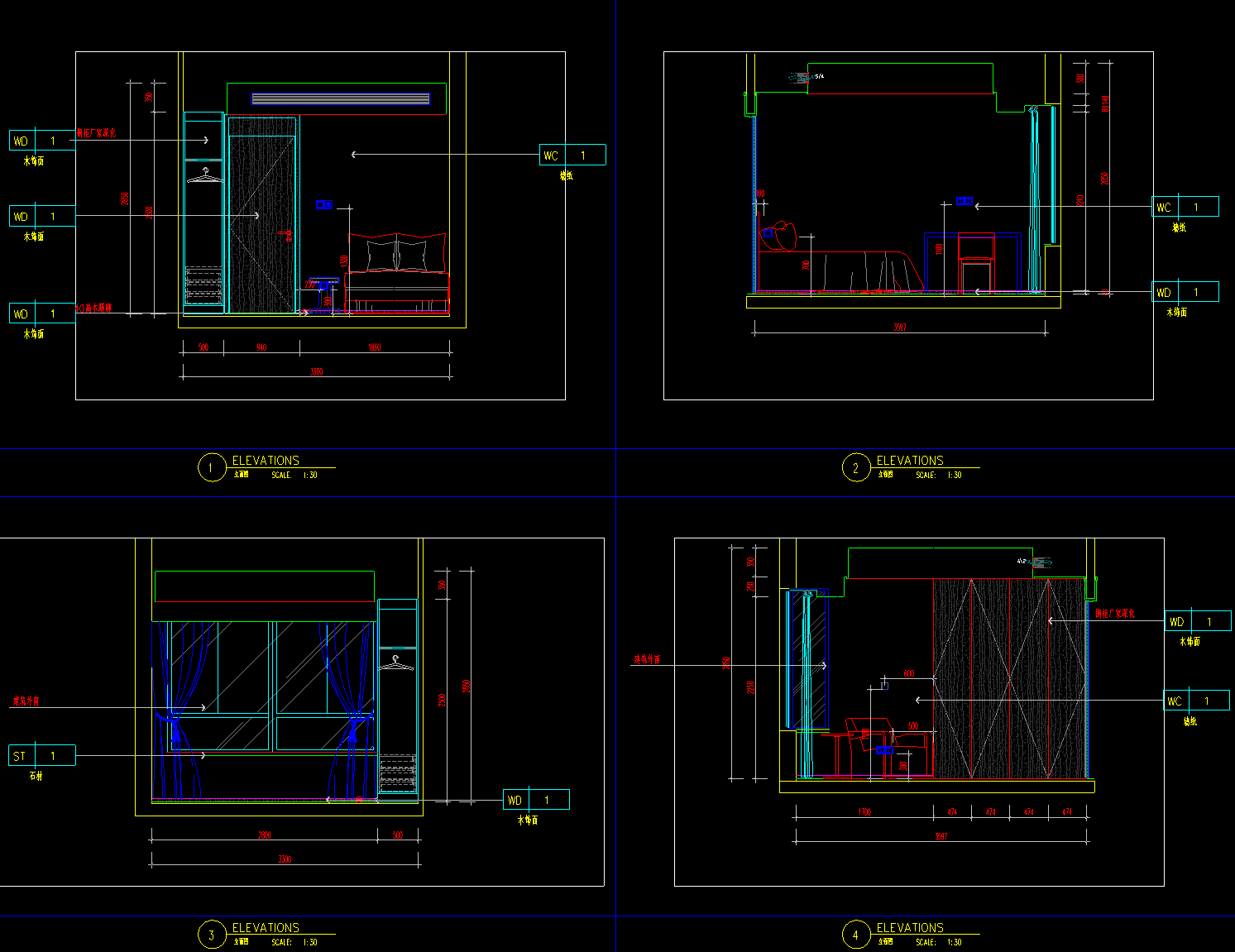Pick the drawer stack in elevation 1 wardrobe
The width and height of the screenshot is (1235, 952).
click(x=203, y=286)
